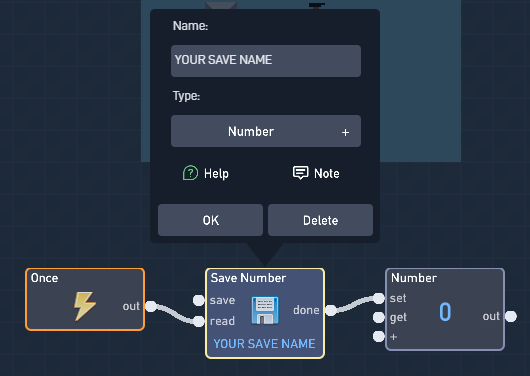Screen dimensions: 530x376
Task: Click the read input port on Save Number
Action: coord(199,321)
